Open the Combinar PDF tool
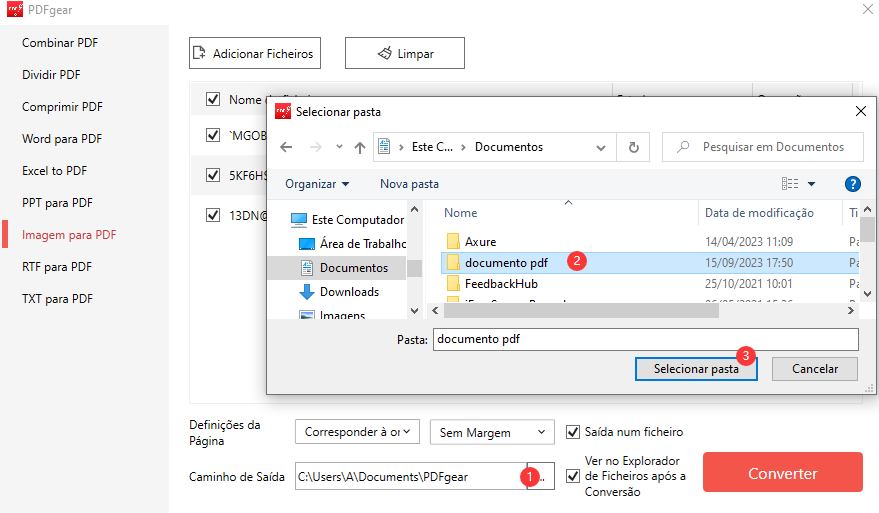879x513 pixels. pyautogui.click(x=60, y=43)
